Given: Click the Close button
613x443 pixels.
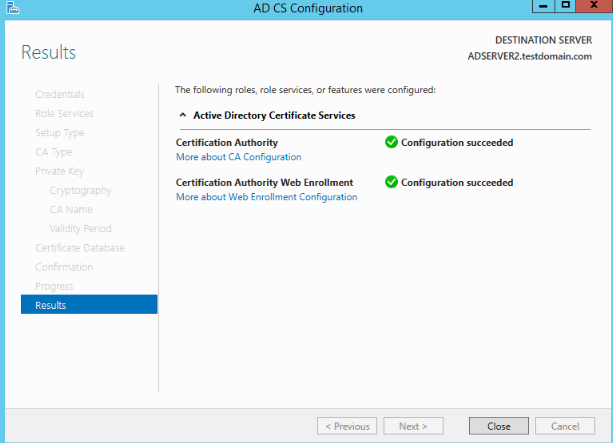Looking at the screenshot, I should pyautogui.click(x=499, y=426).
